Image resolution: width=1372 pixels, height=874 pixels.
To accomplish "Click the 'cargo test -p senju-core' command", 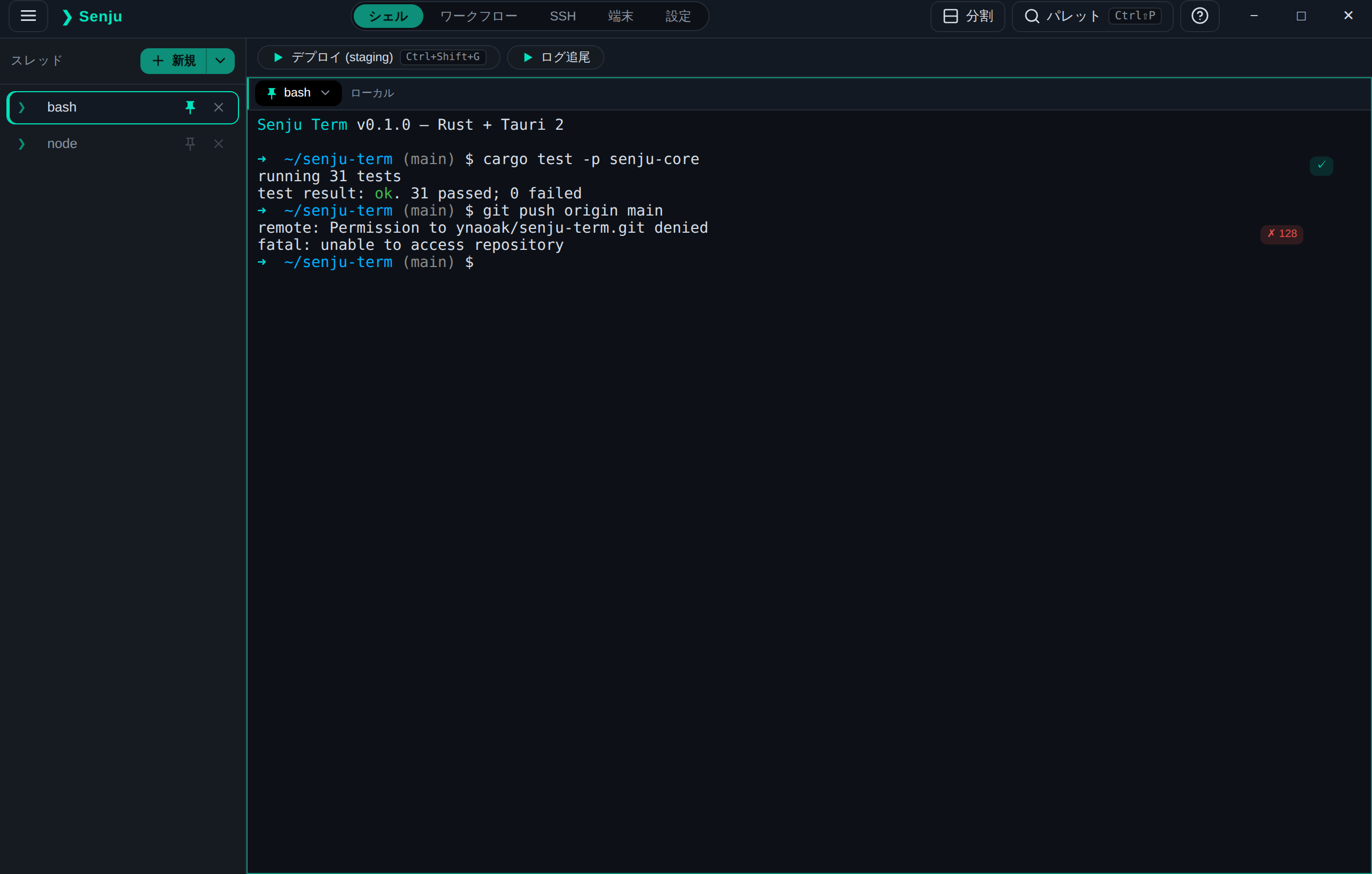I will pos(591,159).
